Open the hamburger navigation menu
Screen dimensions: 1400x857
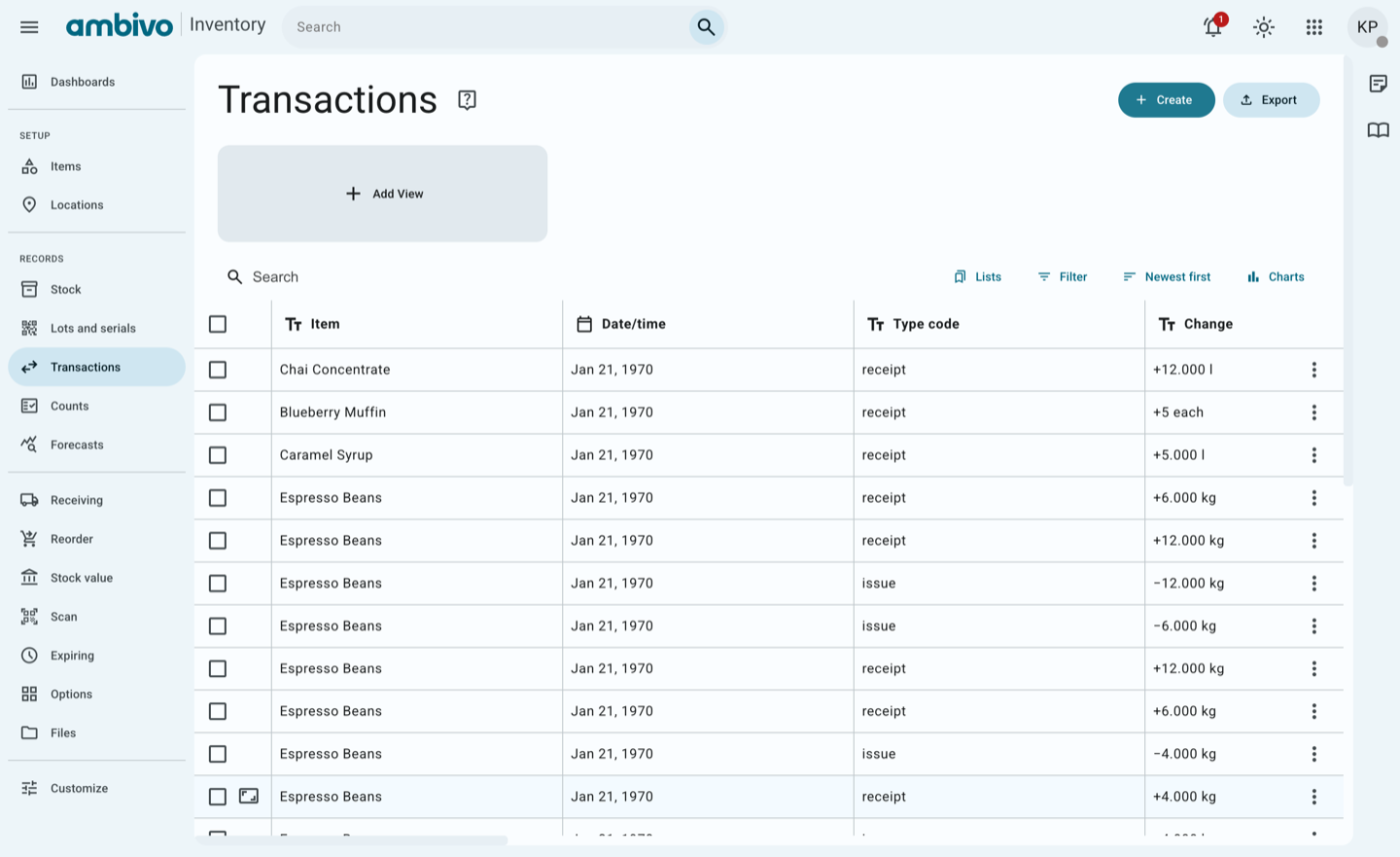click(29, 27)
